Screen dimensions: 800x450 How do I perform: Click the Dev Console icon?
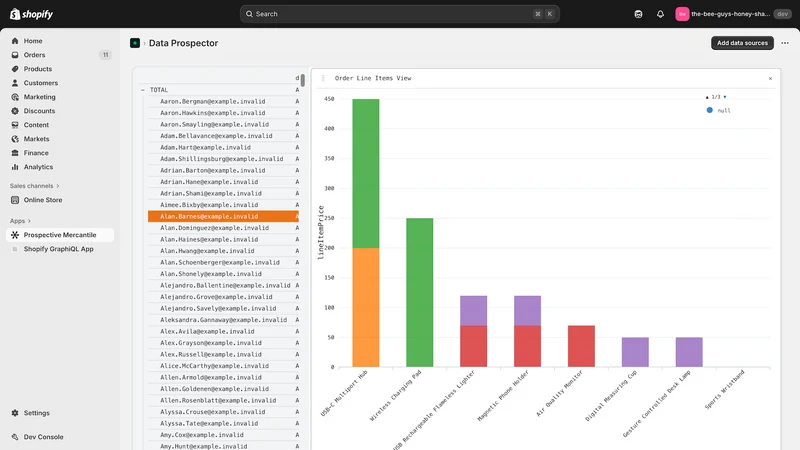click(15, 437)
